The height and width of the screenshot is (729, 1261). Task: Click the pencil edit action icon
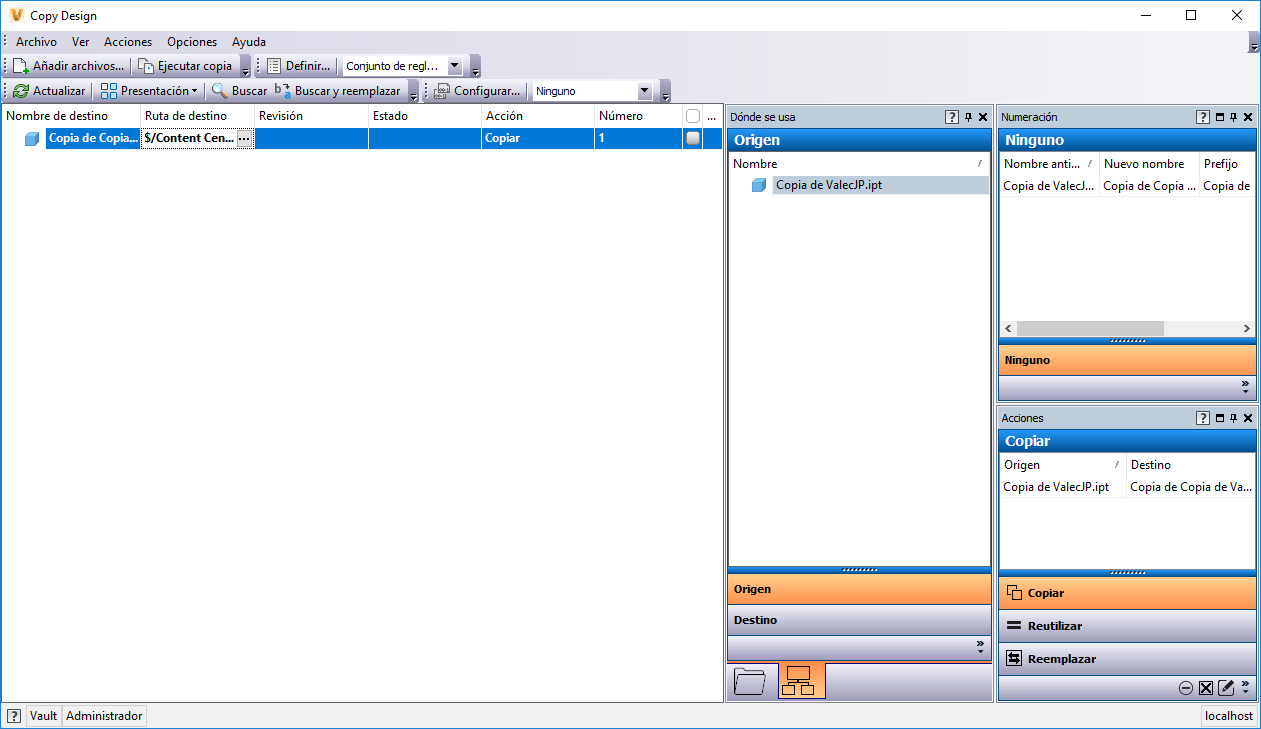1226,688
